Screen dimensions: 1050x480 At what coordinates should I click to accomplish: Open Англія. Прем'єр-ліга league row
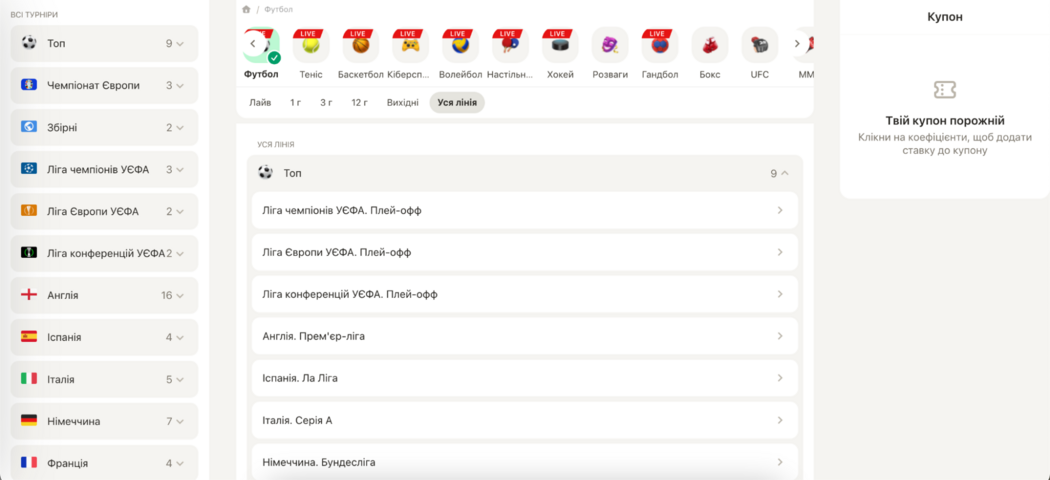click(x=524, y=336)
